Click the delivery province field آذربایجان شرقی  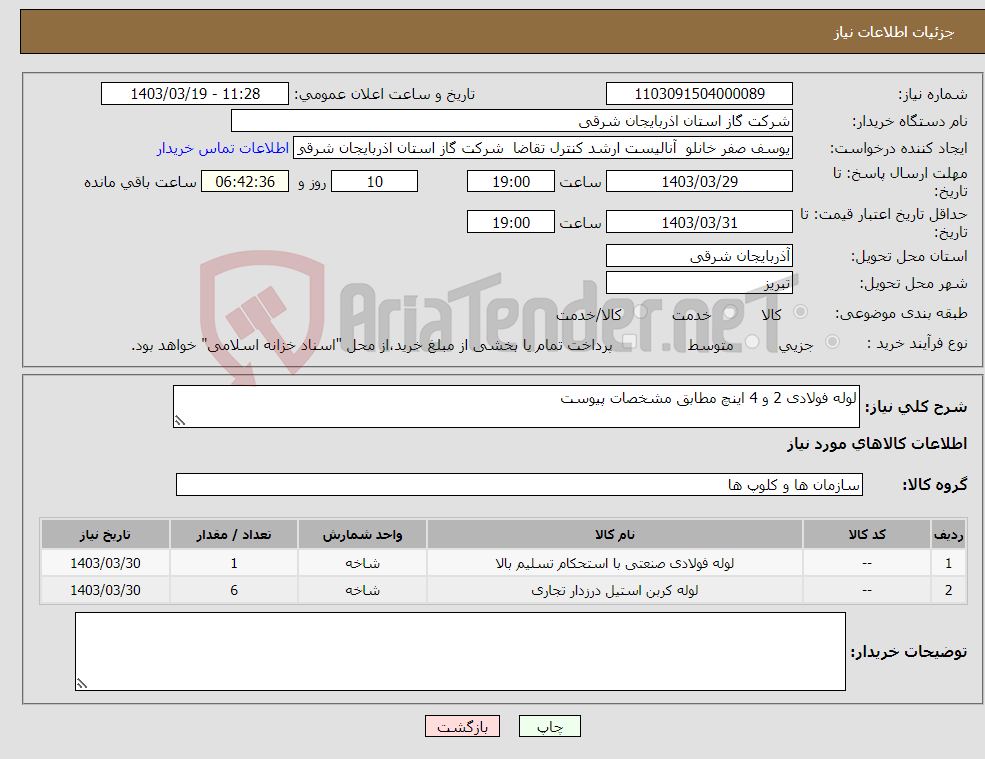coord(699,256)
